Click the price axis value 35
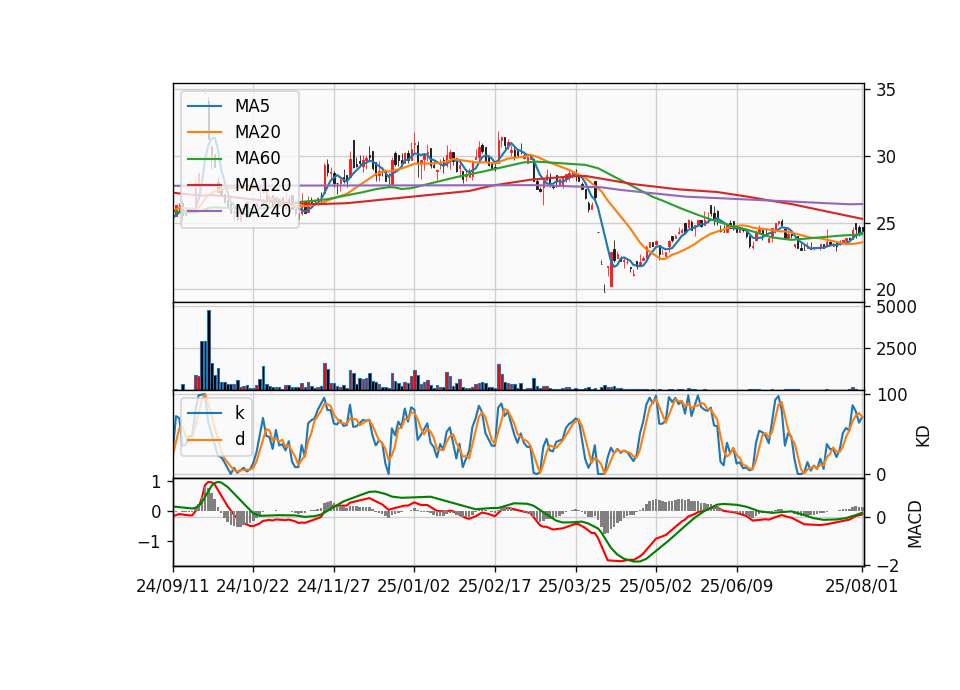The width and height of the screenshot is (960, 690). pyautogui.click(x=886, y=90)
